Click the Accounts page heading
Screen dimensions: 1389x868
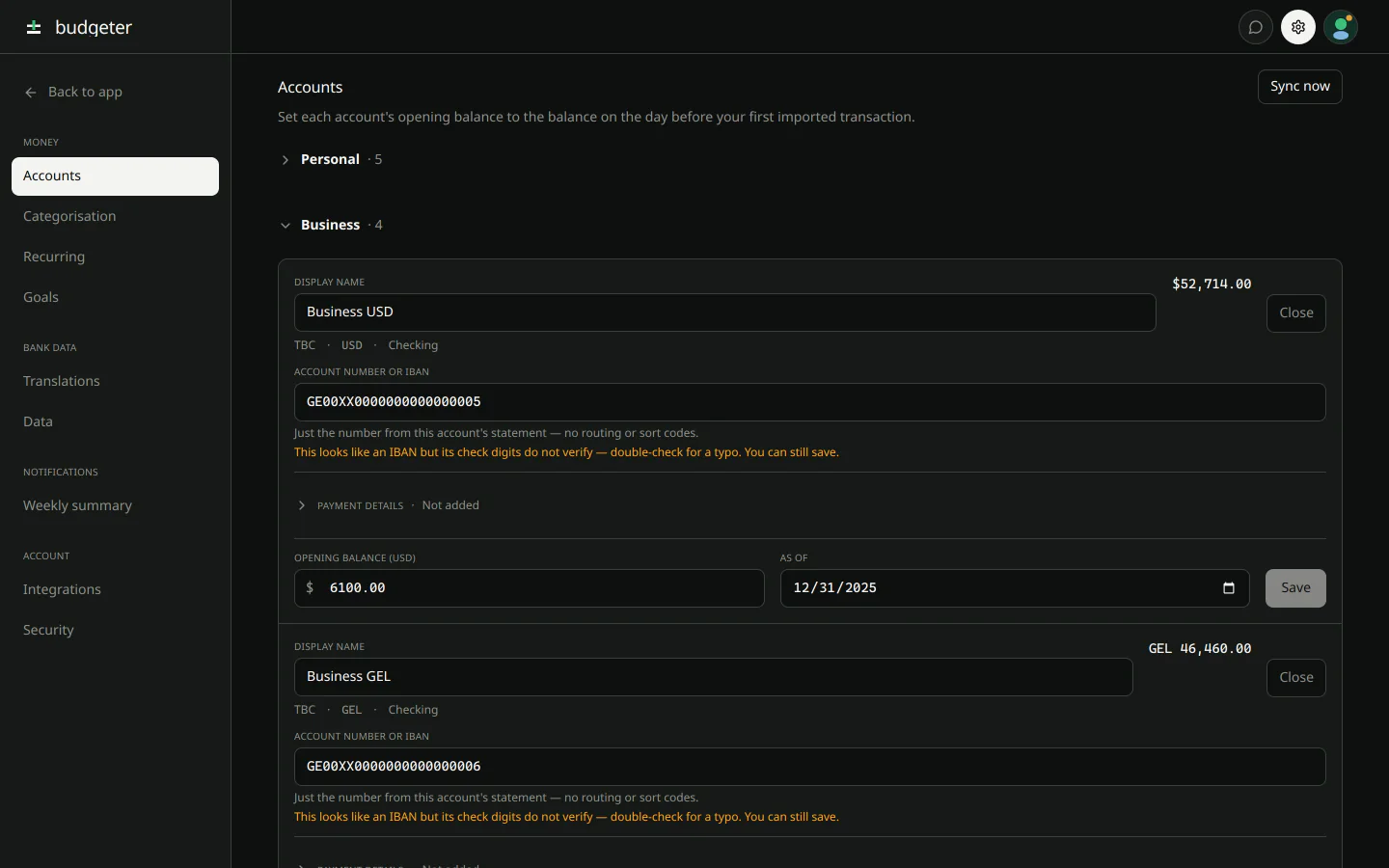(311, 87)
